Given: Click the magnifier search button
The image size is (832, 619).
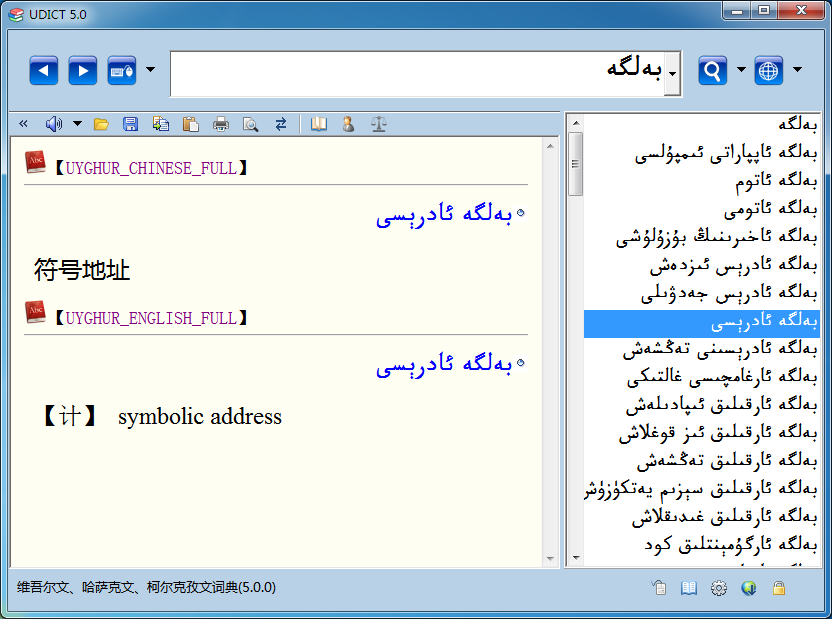Looking at the screenshot, I should tap(712, 71).
